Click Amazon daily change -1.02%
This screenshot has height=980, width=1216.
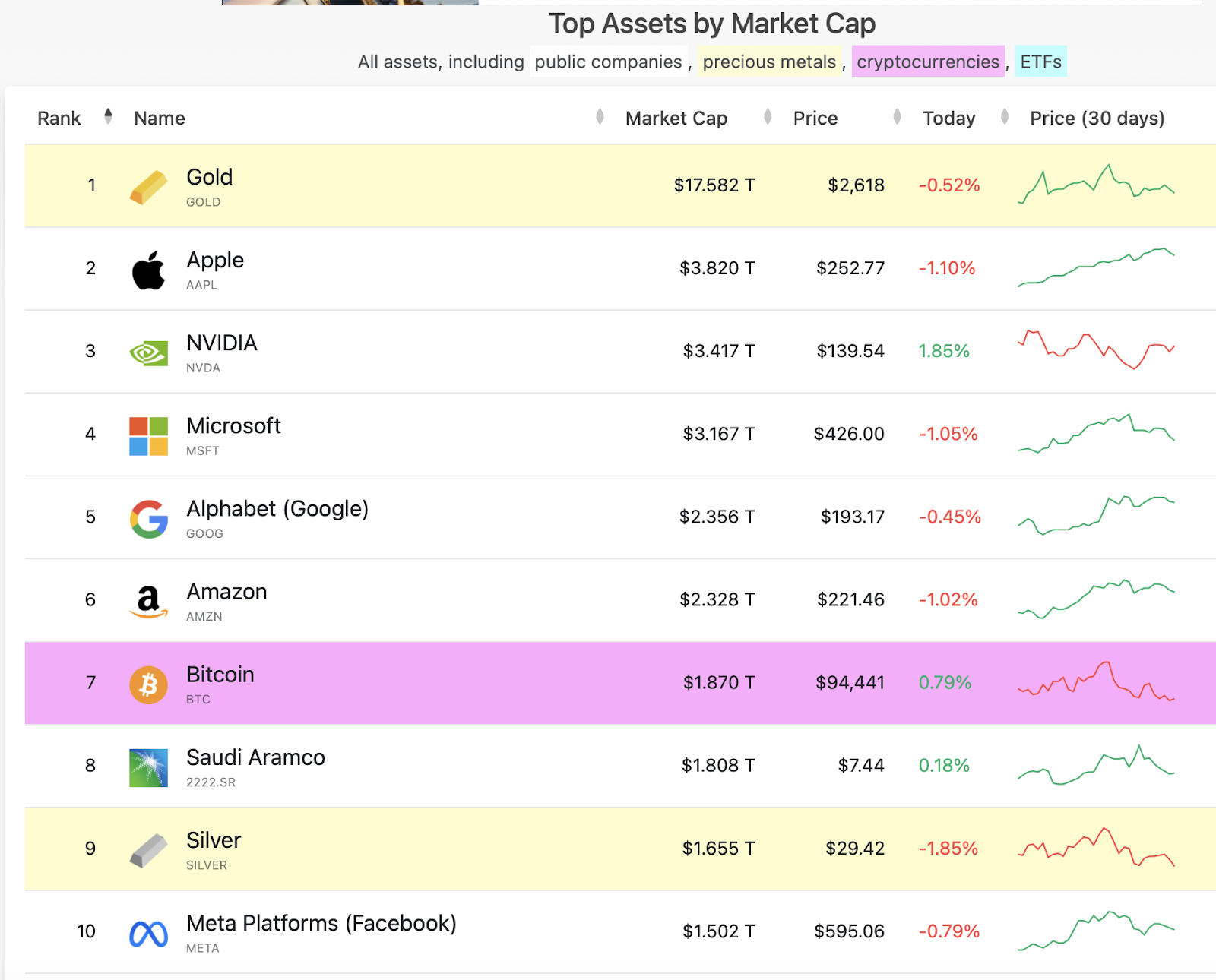[x=948, y=599]
